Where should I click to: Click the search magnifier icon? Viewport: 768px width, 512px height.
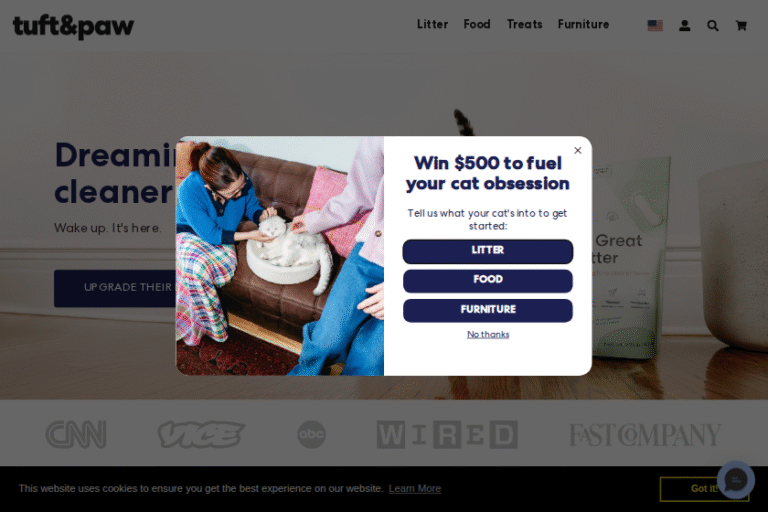click(x=713, y=25)
